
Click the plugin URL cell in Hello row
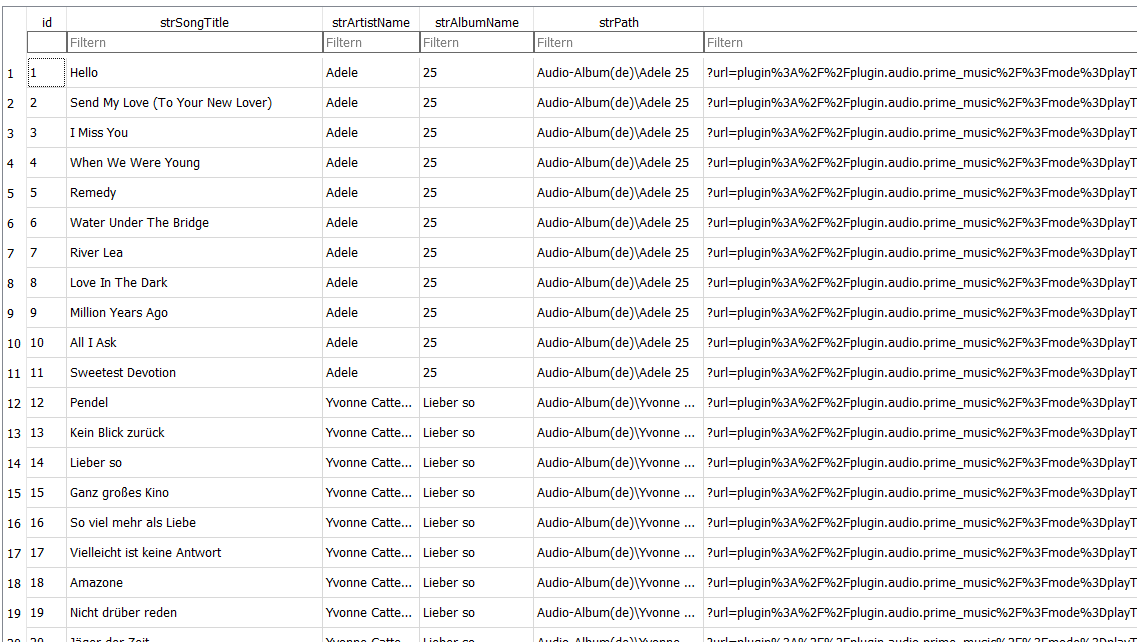tap(920, 73)
